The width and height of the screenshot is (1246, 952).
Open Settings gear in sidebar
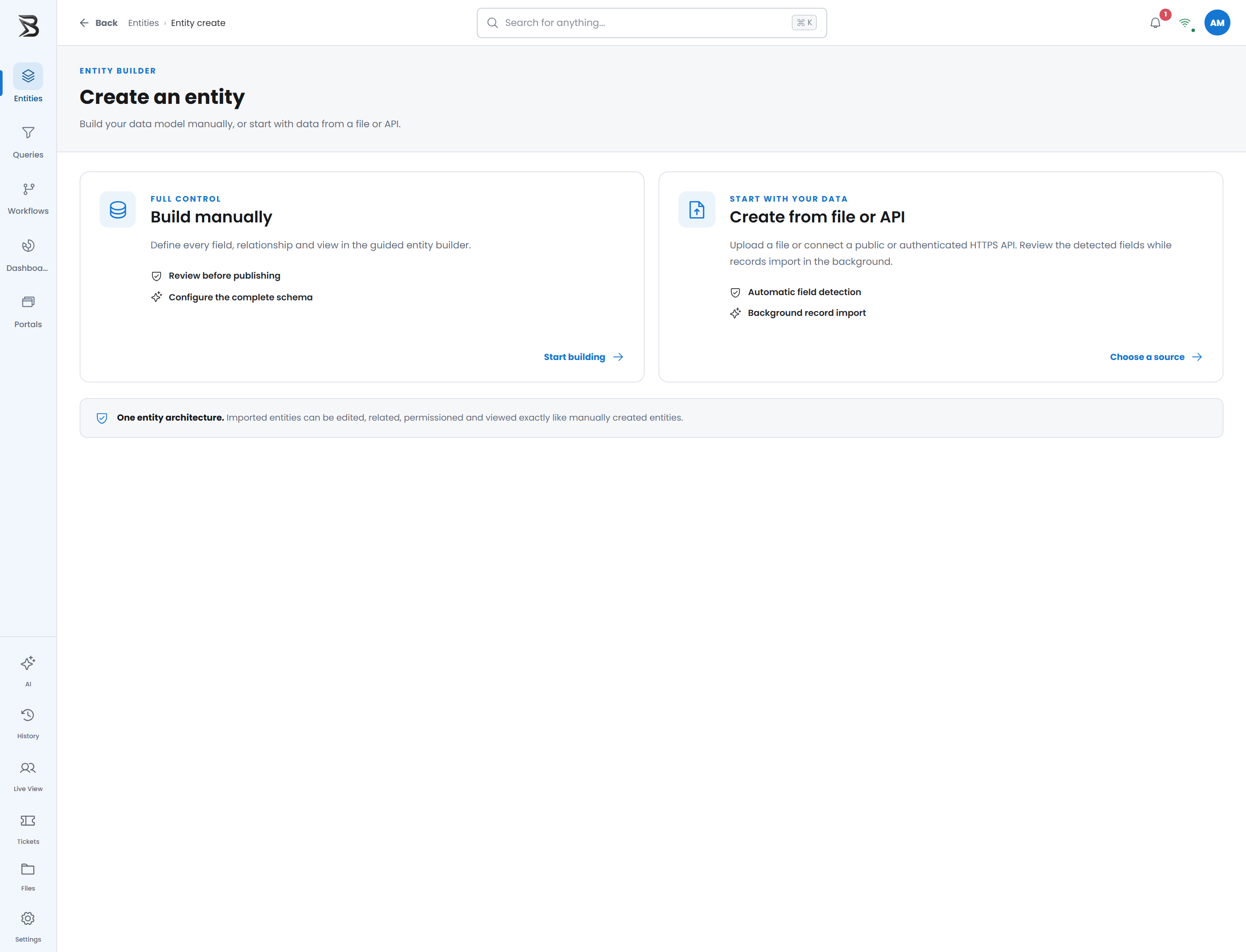[28, 919]
